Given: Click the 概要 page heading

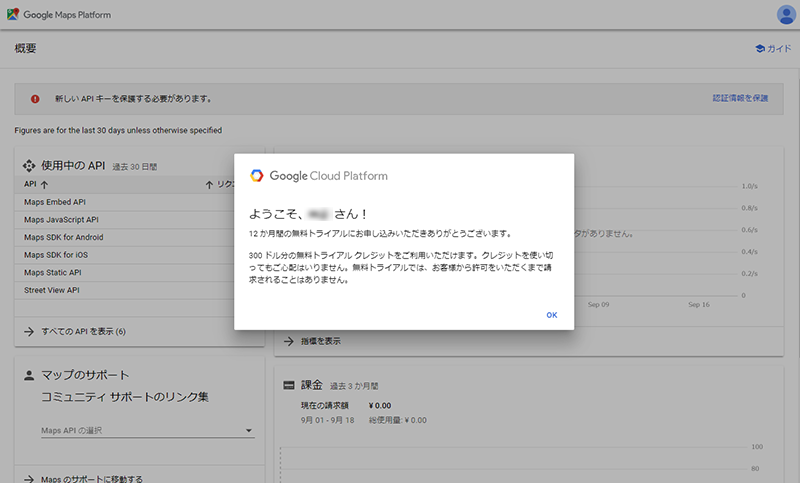Looking at the screenshot, I should 26,48.
